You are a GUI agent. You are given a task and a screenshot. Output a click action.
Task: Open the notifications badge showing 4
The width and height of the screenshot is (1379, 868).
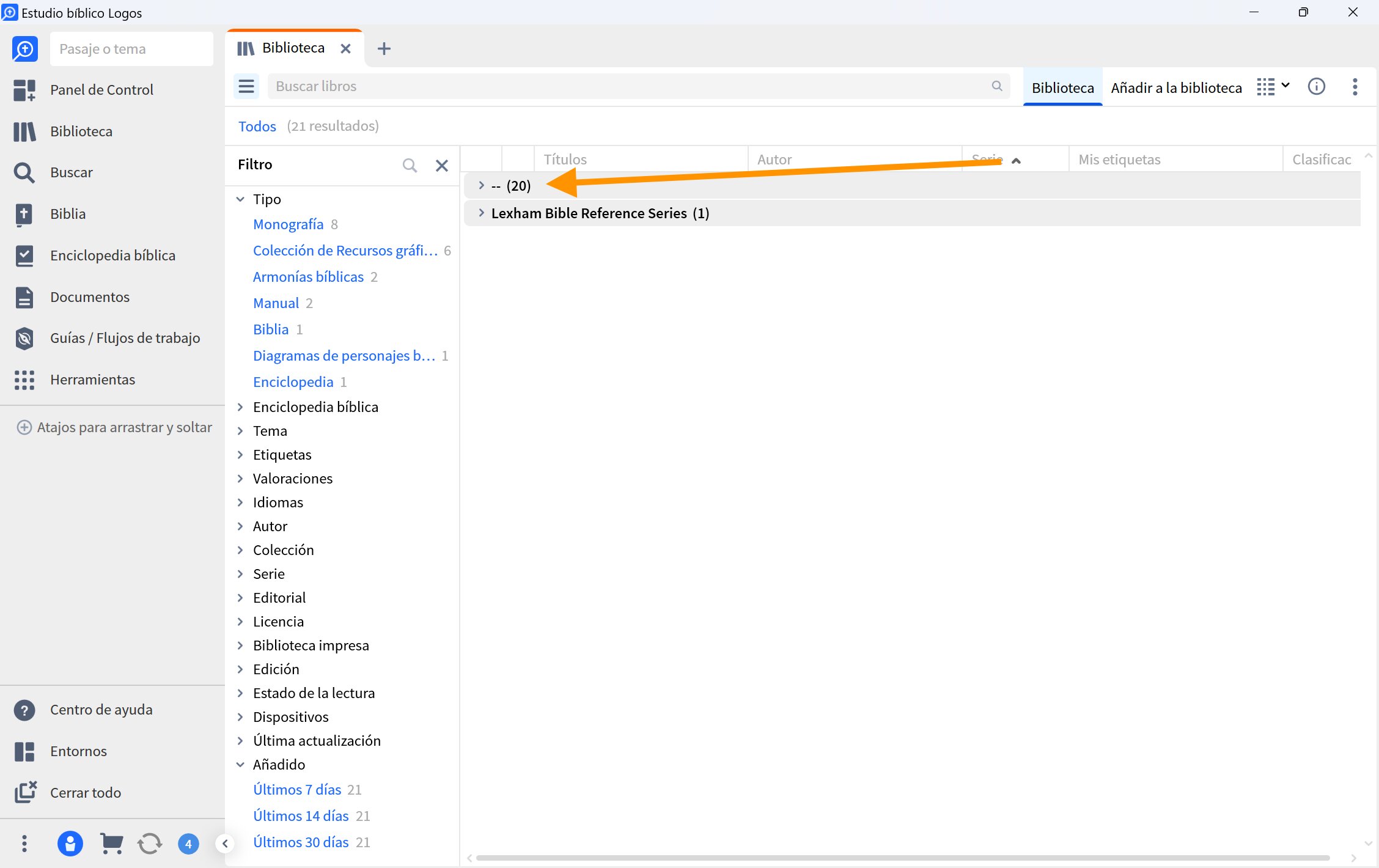pyautogui.click(x=188, y=844)
